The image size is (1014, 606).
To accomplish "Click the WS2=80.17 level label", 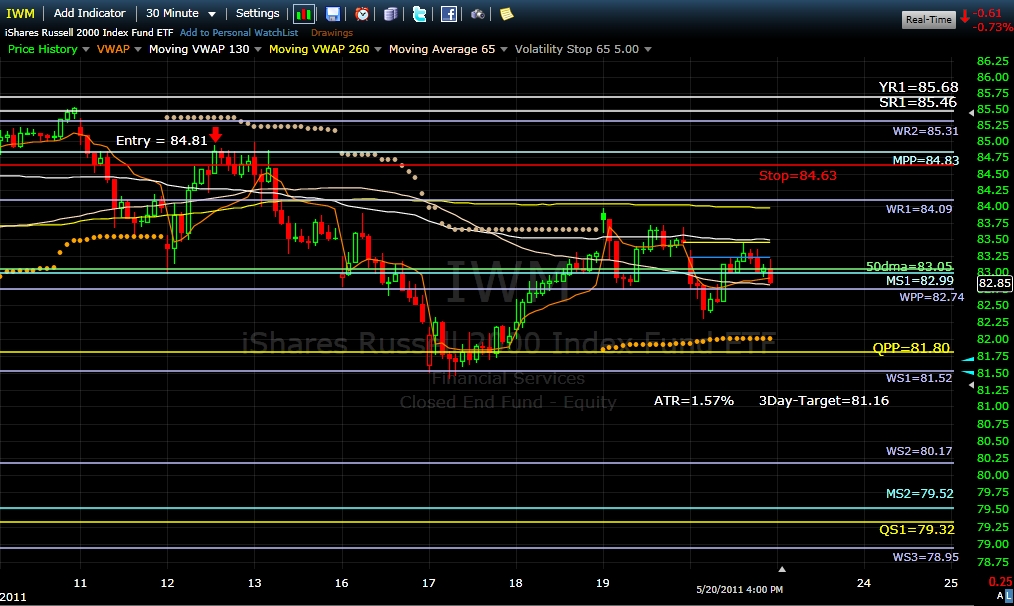I will pyautogui.click(x=919, y=451).
